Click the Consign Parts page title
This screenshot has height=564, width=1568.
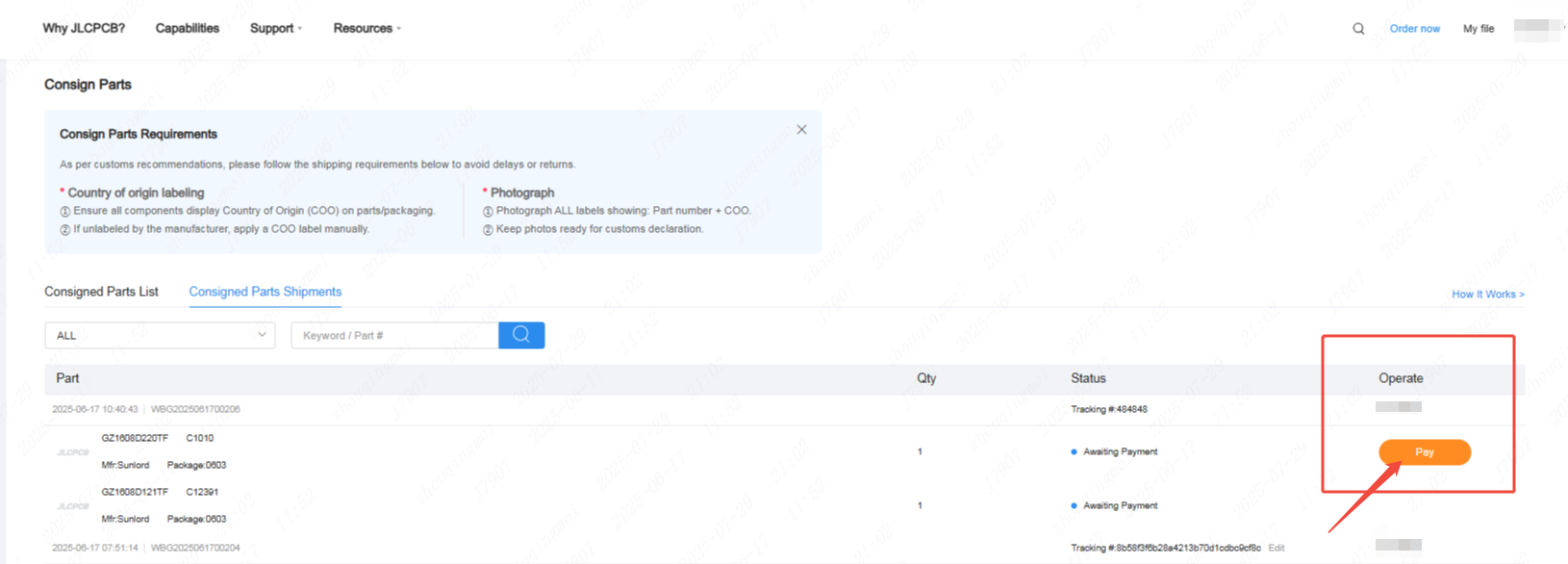(88, 85)
